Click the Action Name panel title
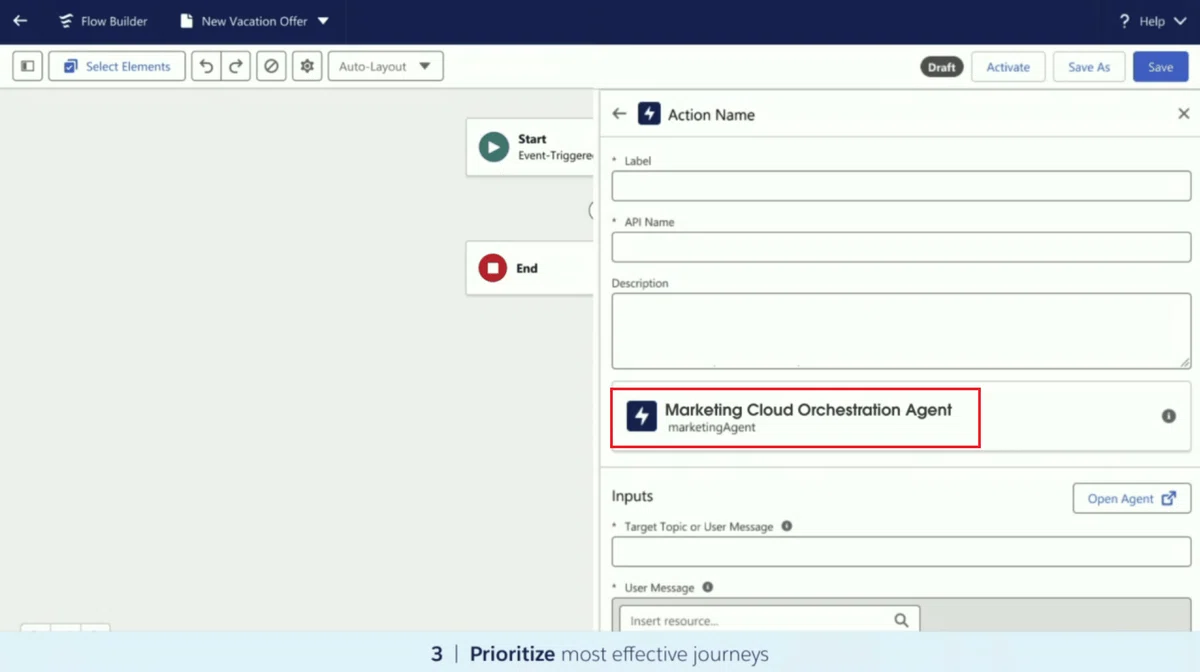1200x672 pixels. tap(711, 115)
